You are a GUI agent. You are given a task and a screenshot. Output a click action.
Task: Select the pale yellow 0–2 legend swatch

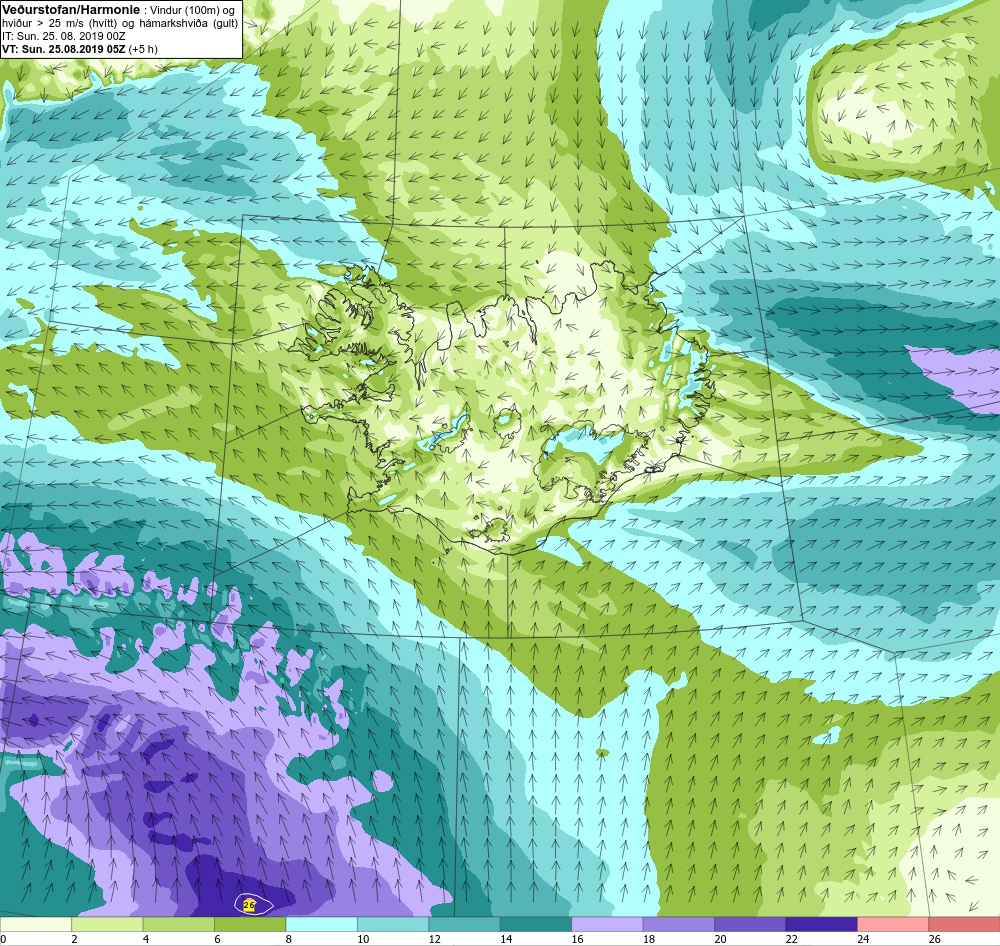[x=36, y=924]
